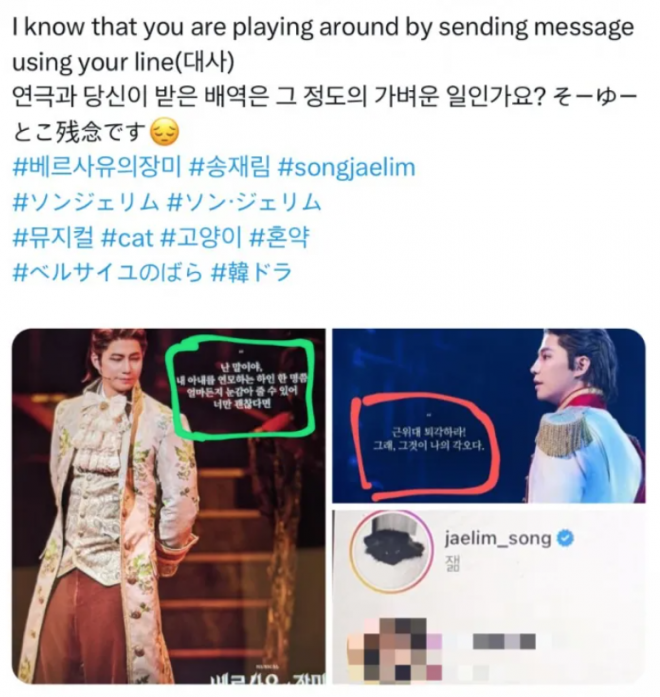Open the #고양이 hashtag
The width and height of the screenshot is (660, 697).
pyautogui.click(x=200, y=237)
